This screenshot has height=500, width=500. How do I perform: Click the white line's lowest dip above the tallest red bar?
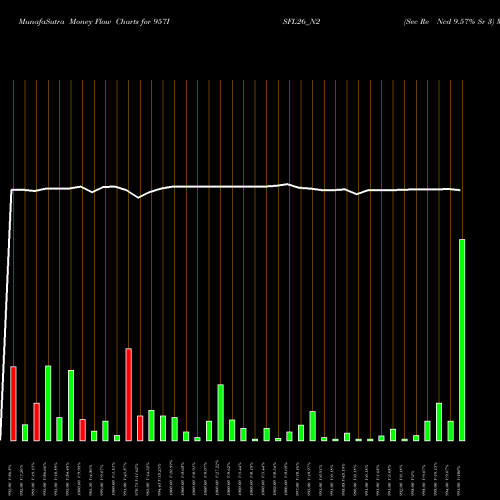[139, 198]
